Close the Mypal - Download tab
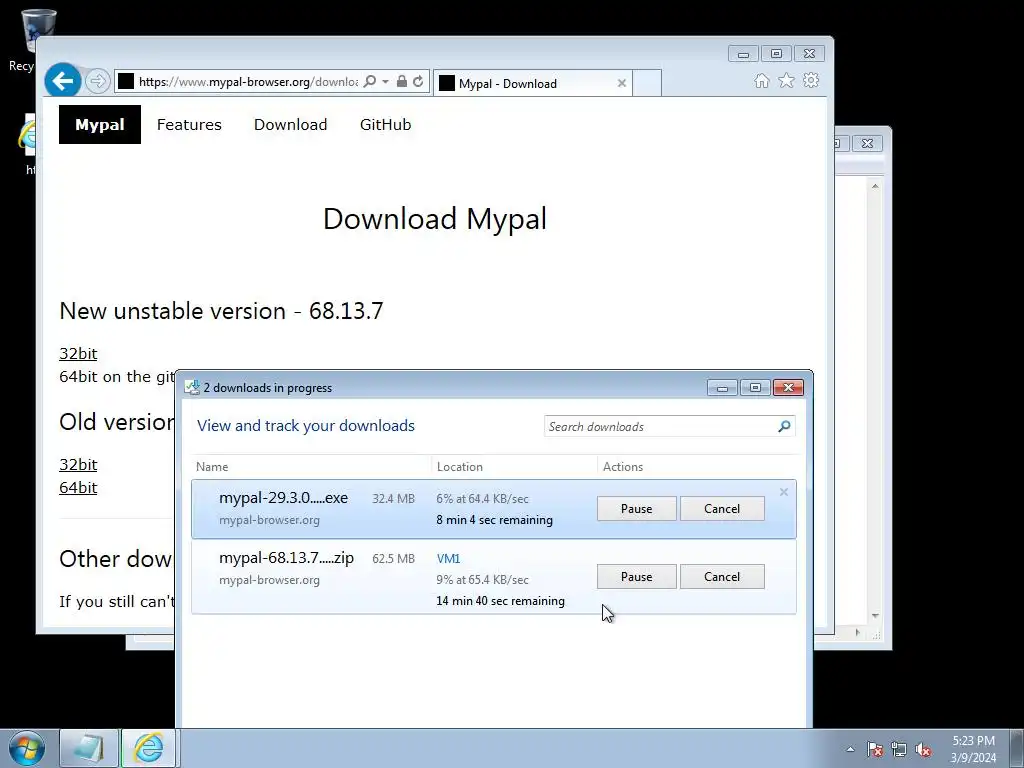The height and width of the screenshot is (768, 1024). (622, 83)
